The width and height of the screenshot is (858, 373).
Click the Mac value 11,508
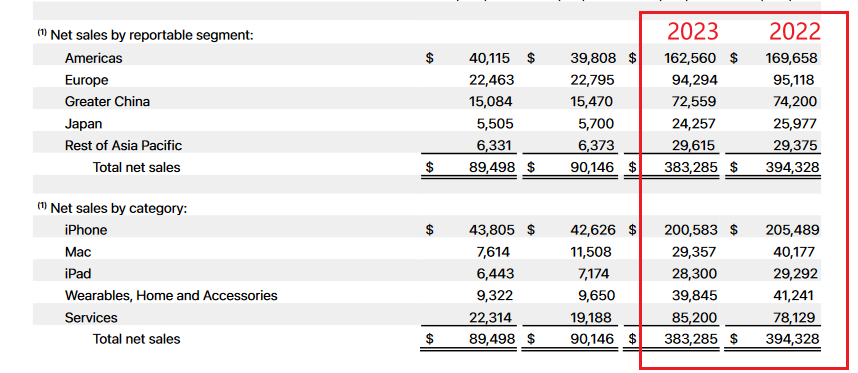[x=592, y=252]
